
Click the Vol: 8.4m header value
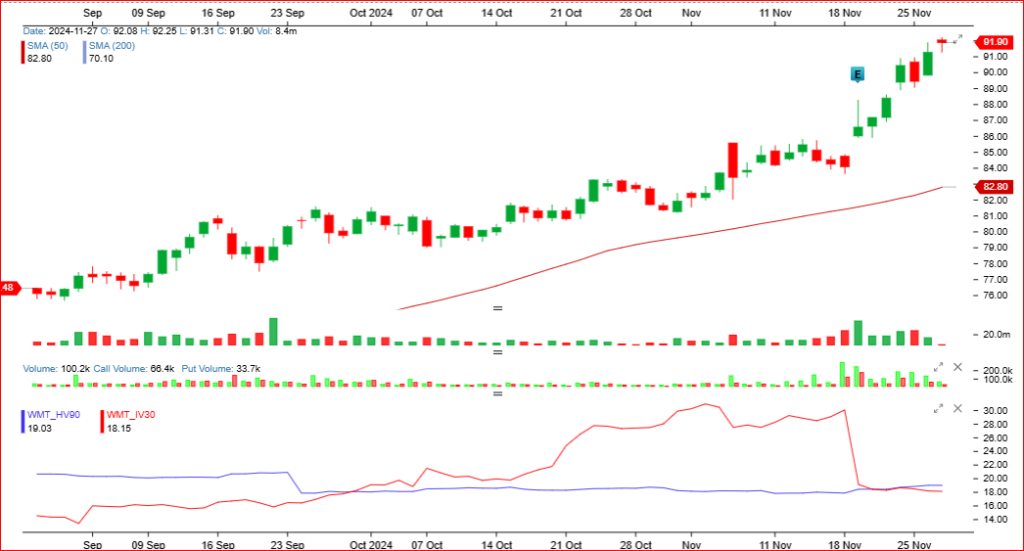pyautogui.click(x=277, y=31)
